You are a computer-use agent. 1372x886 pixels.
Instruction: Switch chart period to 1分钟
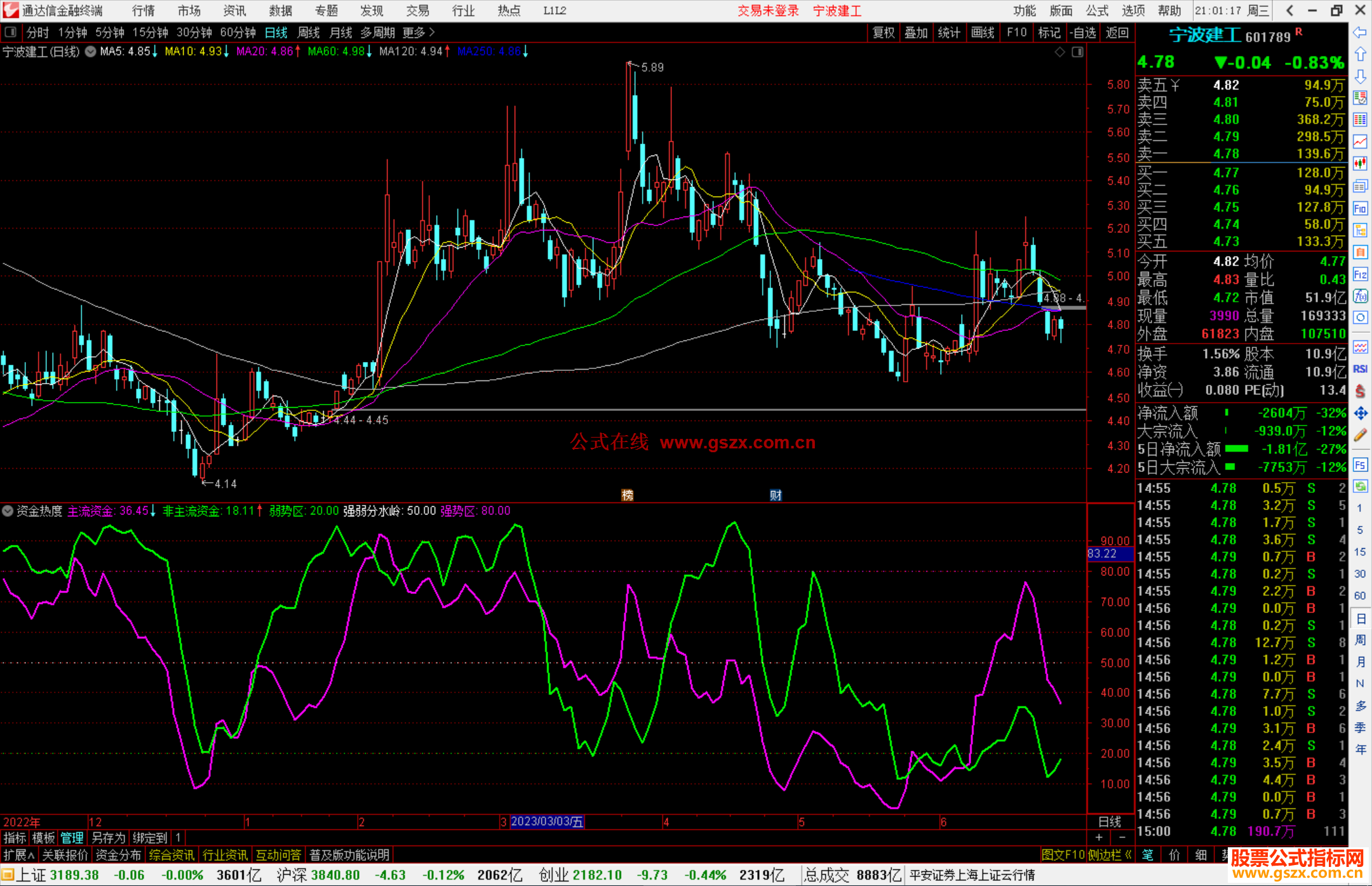pos(72,32)
